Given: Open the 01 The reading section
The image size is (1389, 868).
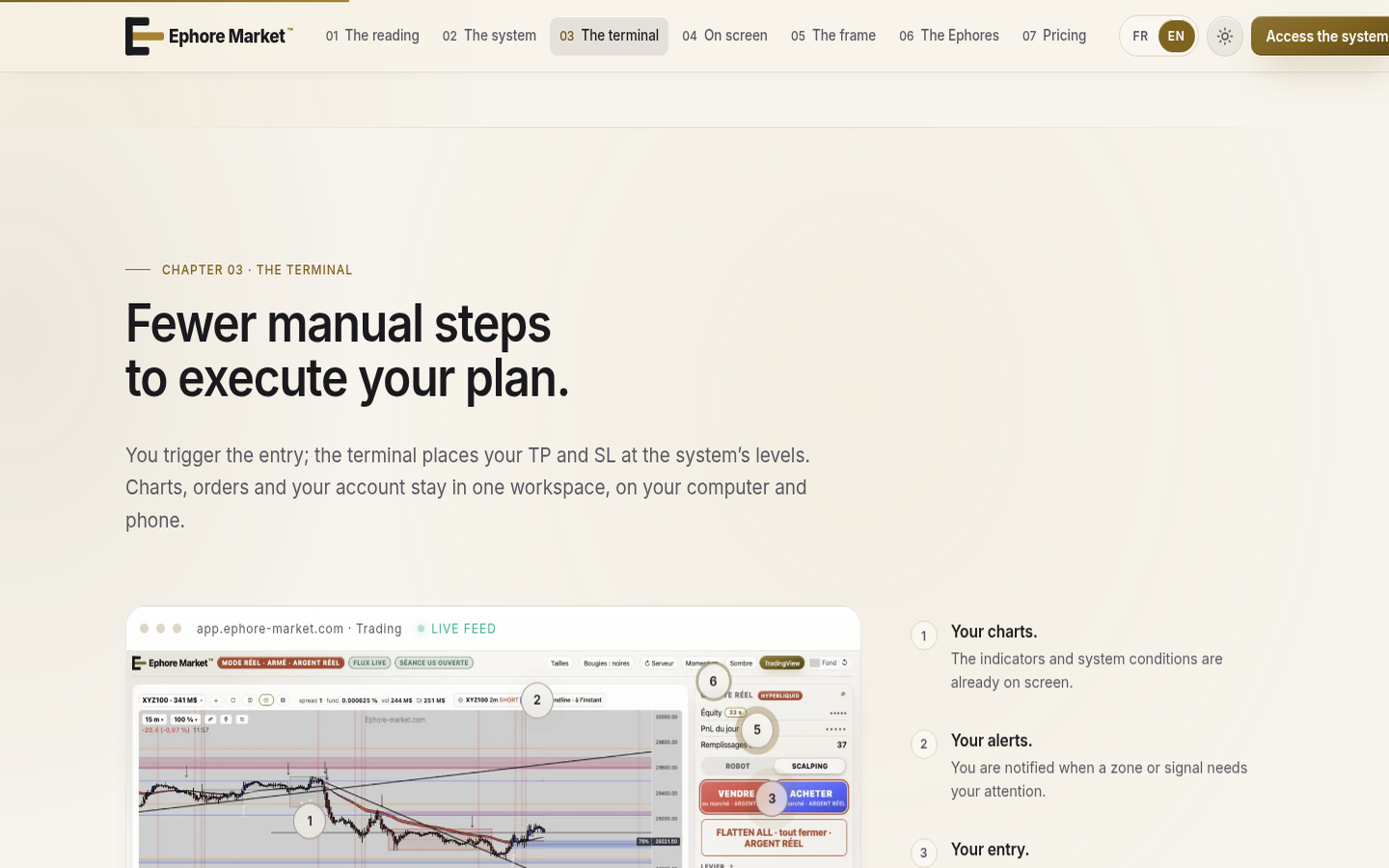Looking at the screenshot, I should [372, 36].
